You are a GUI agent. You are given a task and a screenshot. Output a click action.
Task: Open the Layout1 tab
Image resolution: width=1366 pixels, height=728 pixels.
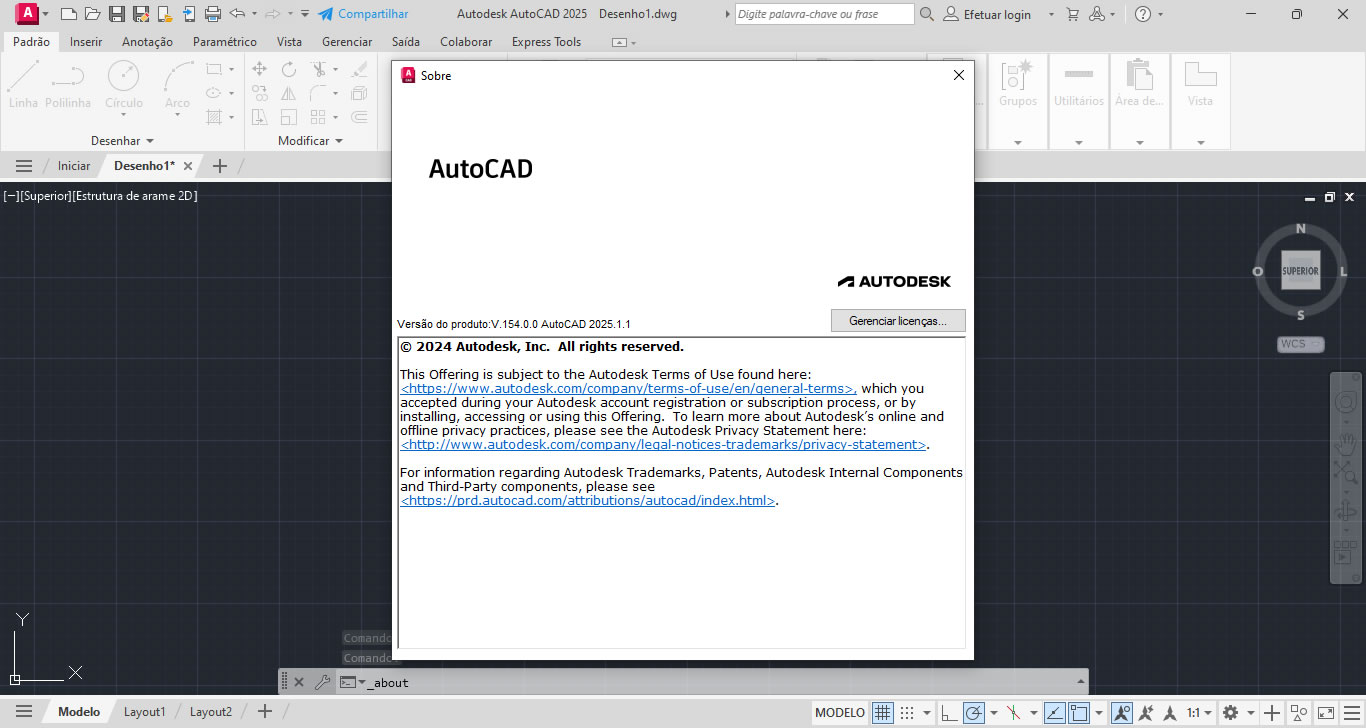(x=144, y=712)
